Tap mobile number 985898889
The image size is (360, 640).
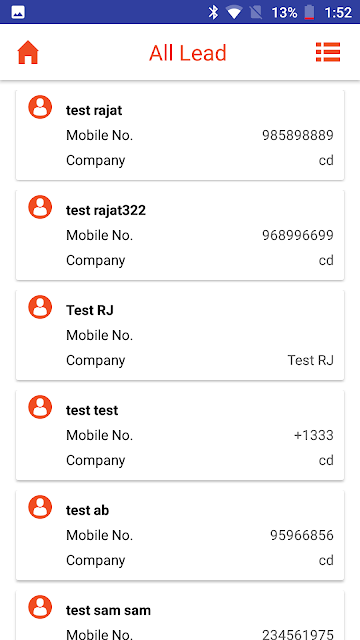tap(298, 135)
